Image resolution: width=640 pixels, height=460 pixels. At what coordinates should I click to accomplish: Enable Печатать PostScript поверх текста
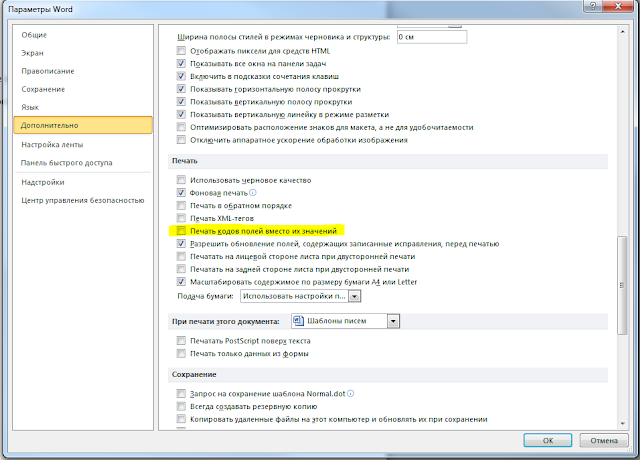click(181, 341)
